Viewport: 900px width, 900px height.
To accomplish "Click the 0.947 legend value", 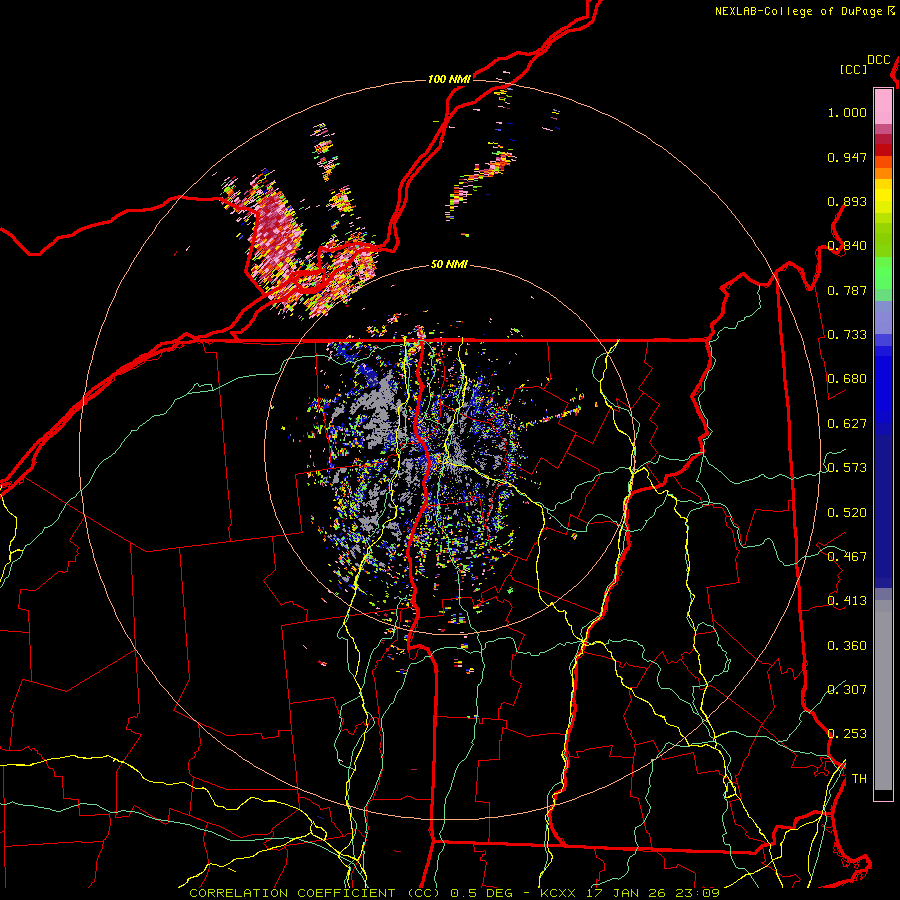I will click(847, 157).
